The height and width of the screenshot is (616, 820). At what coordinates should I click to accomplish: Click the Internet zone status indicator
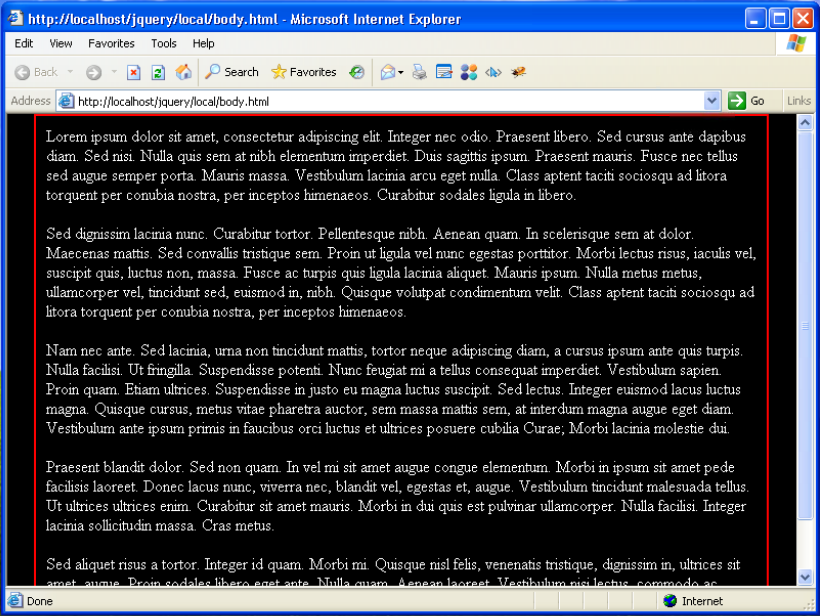pyautogui.click(x=693, y=601)
